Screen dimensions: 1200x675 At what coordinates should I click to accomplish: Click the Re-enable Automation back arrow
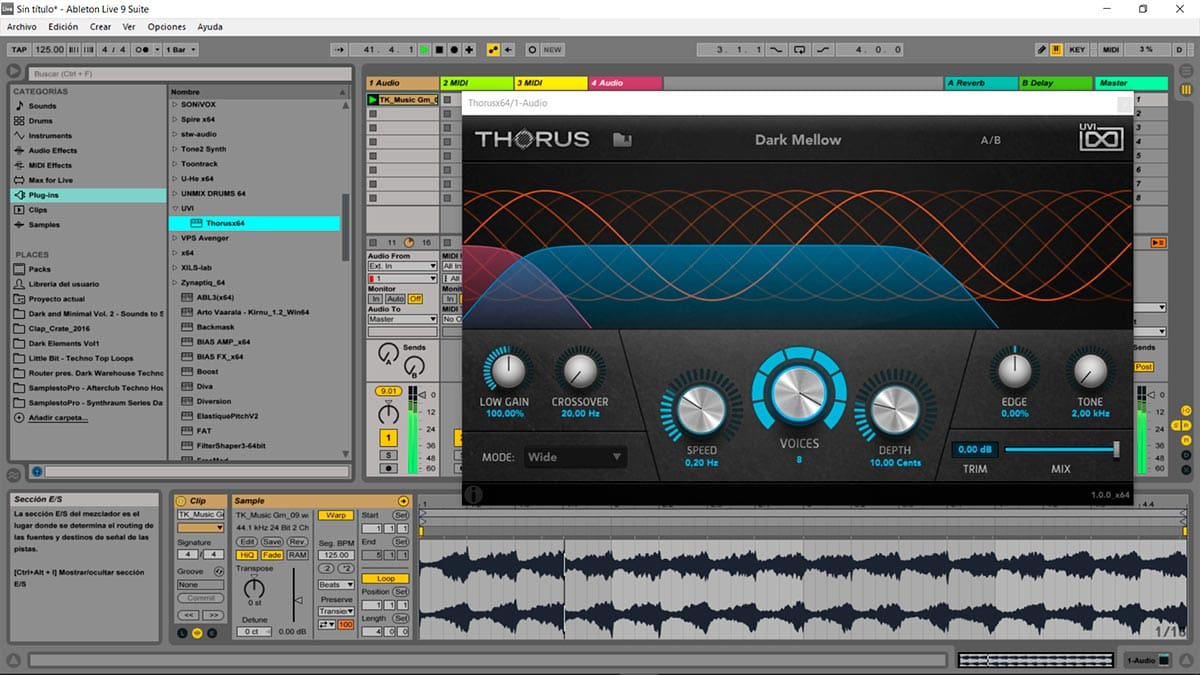508,49
